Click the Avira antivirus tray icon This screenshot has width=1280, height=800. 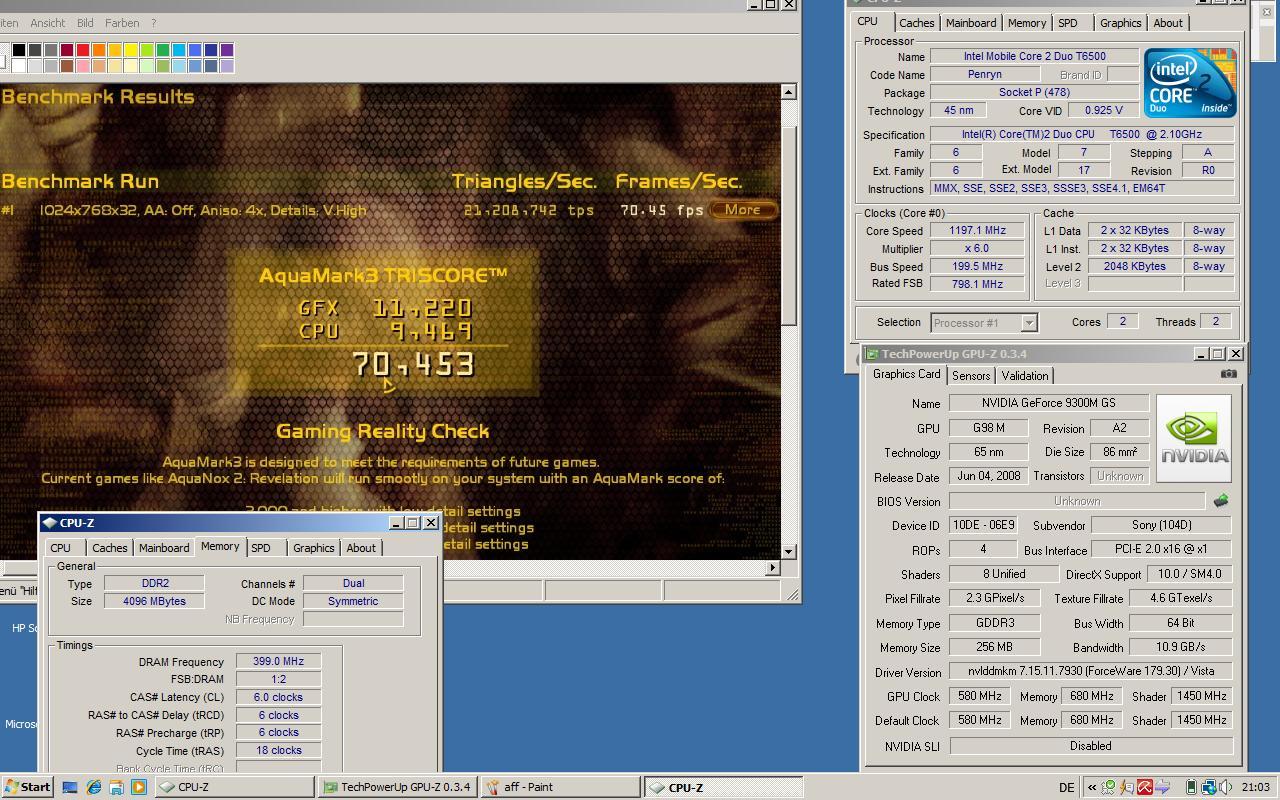(x=1145, y=787)
